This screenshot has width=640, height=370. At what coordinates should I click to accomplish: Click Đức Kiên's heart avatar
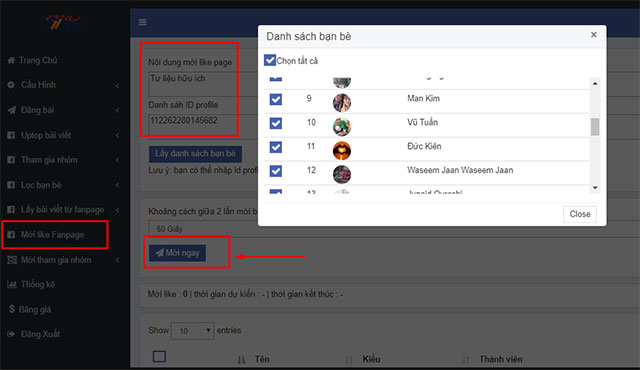pos(342,151)
